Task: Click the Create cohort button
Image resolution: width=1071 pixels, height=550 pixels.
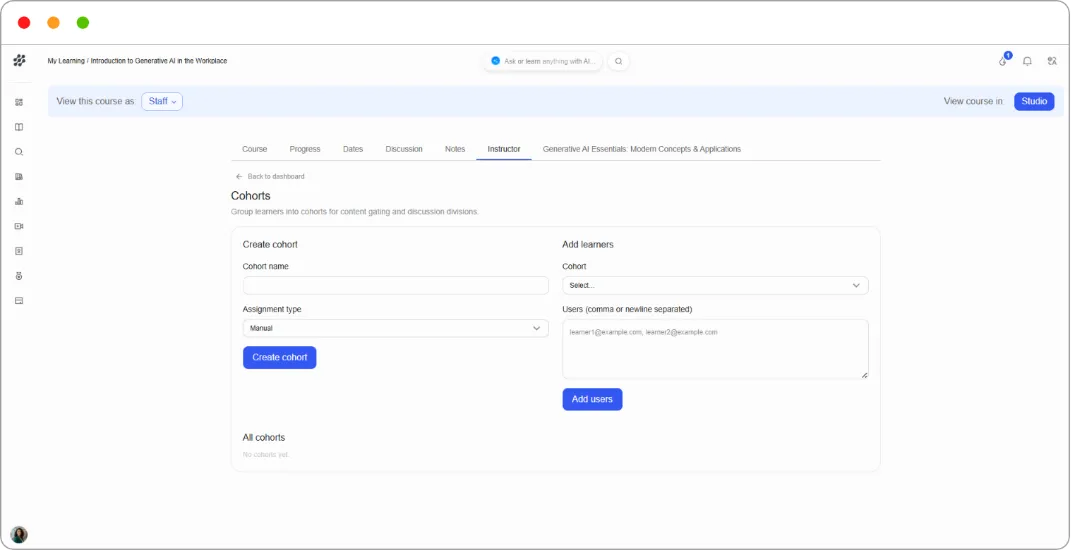Action: [x=279, y=357]
